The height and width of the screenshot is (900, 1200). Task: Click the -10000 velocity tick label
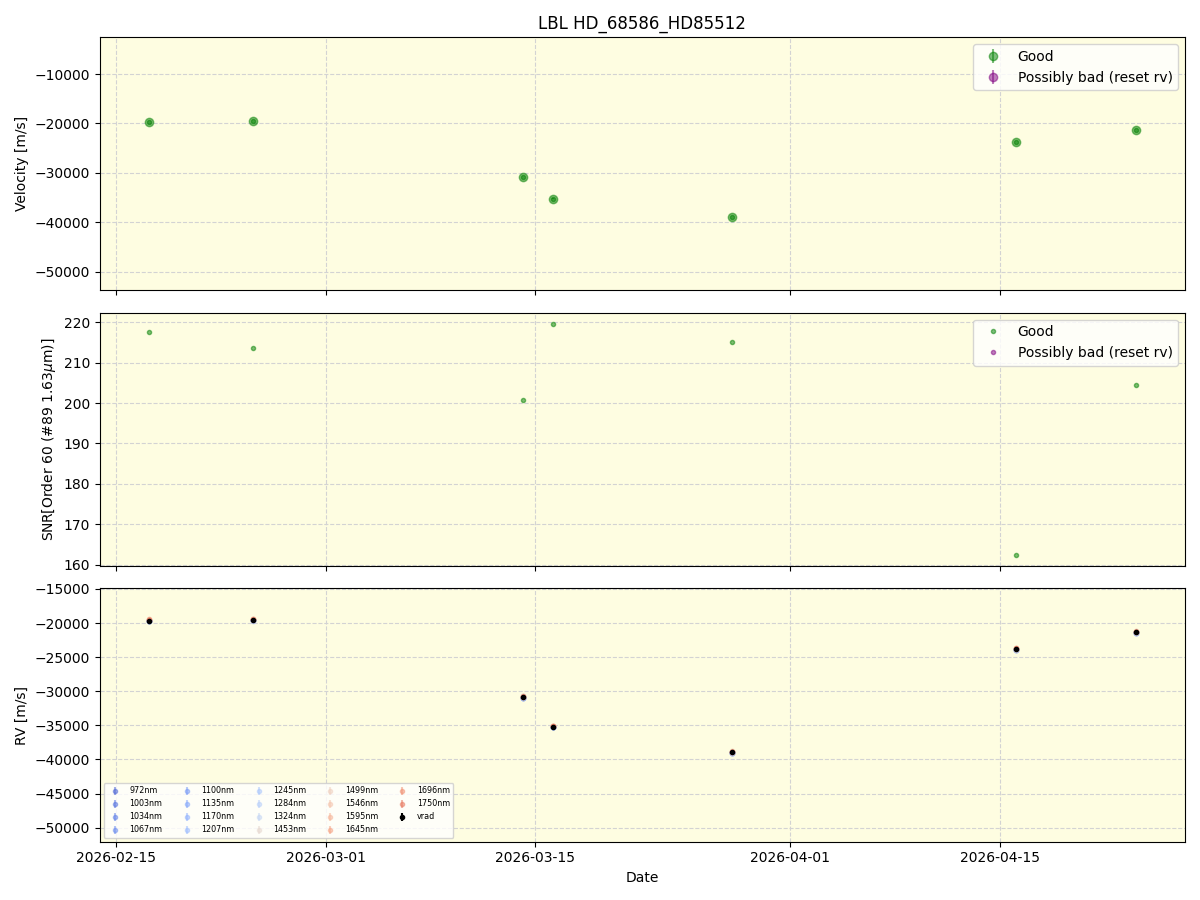(x=64, y=75)
